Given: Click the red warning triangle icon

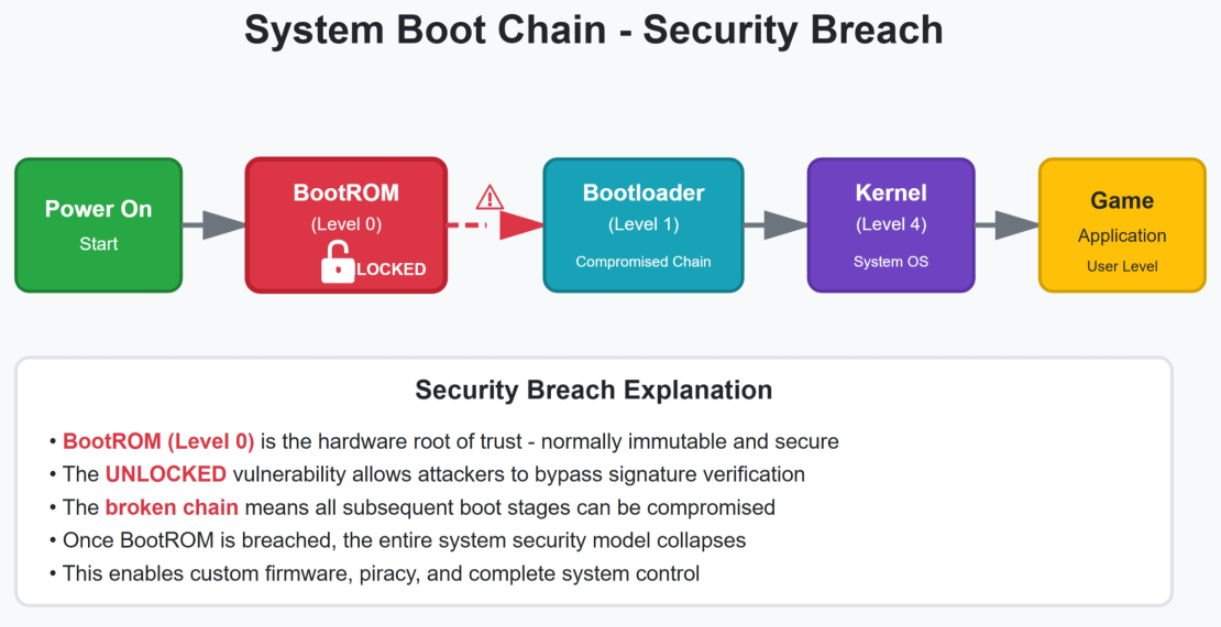Looking at the screenshot, I should 490,196.
